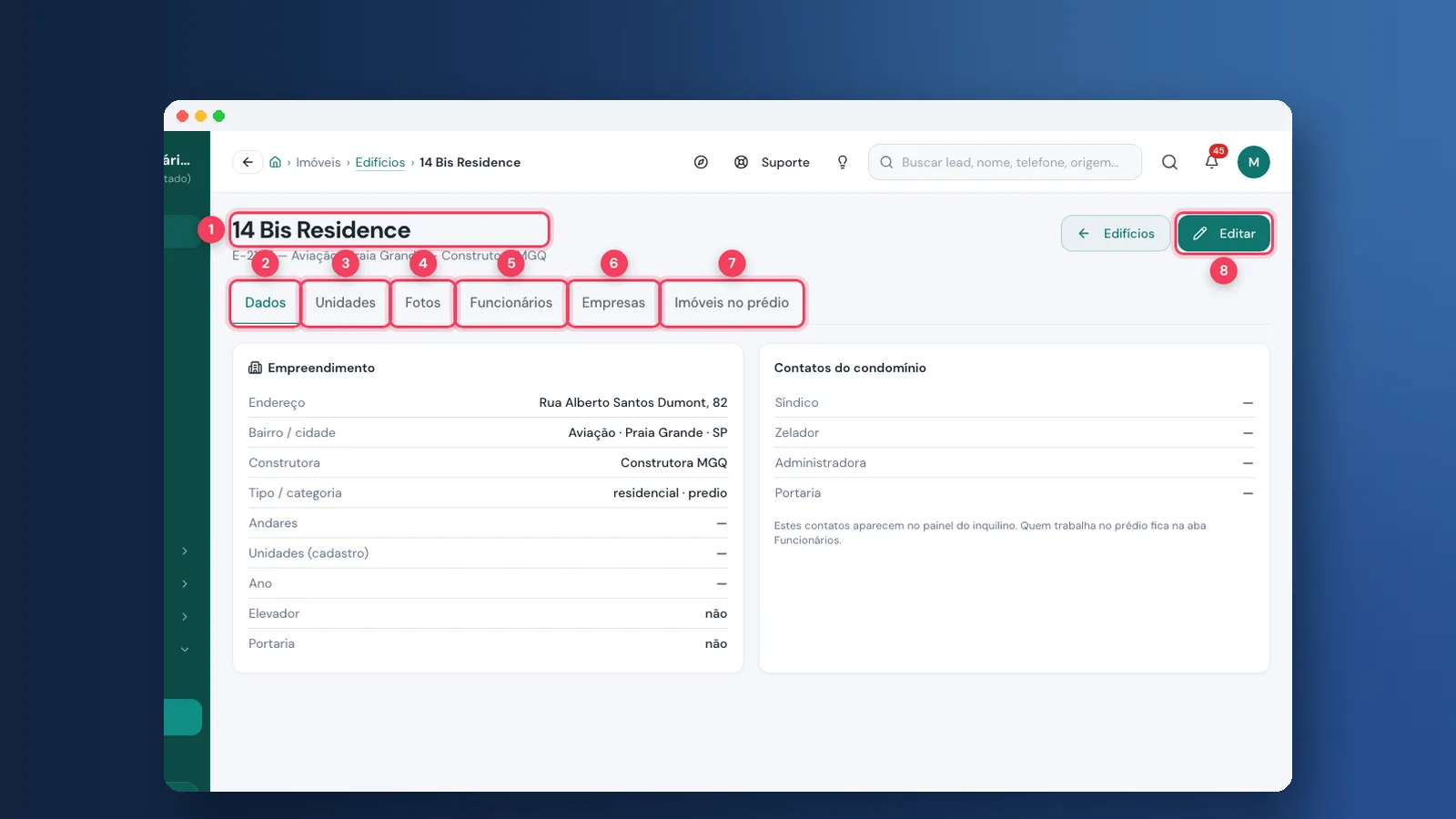Open notifications bell with 45 badge
This screenshot has width=1456, height=819.
(x=1212, y=162)
